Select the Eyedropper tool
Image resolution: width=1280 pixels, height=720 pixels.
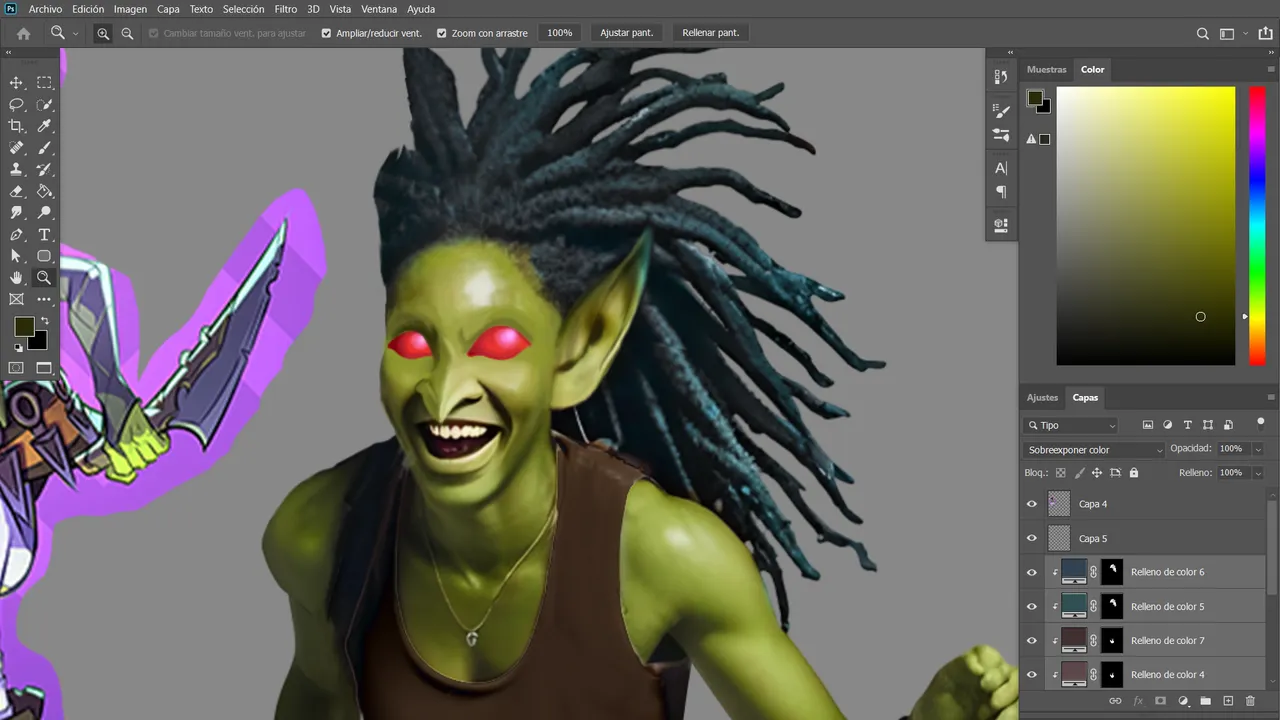pos(44,126)
